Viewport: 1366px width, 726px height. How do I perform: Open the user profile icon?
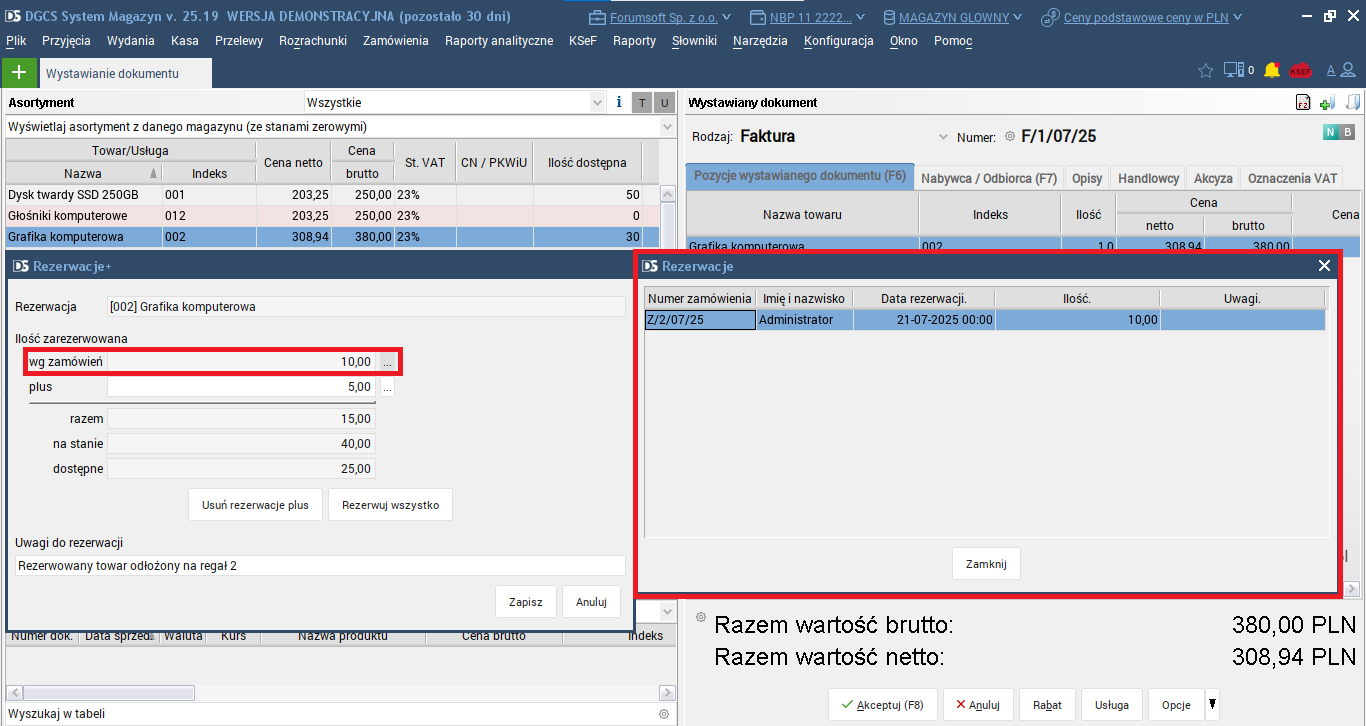click(x=1349, y=71)
